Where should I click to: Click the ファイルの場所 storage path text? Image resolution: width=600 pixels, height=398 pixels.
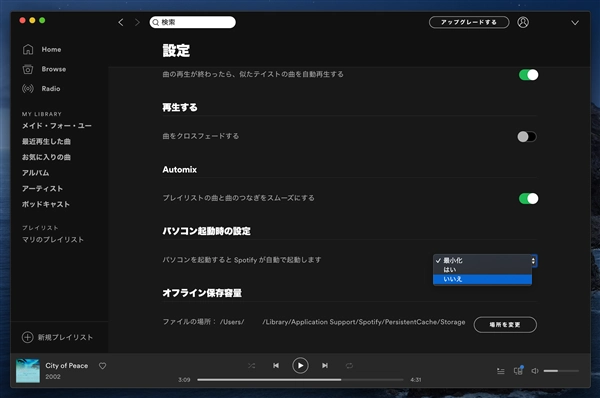[314, 322]
